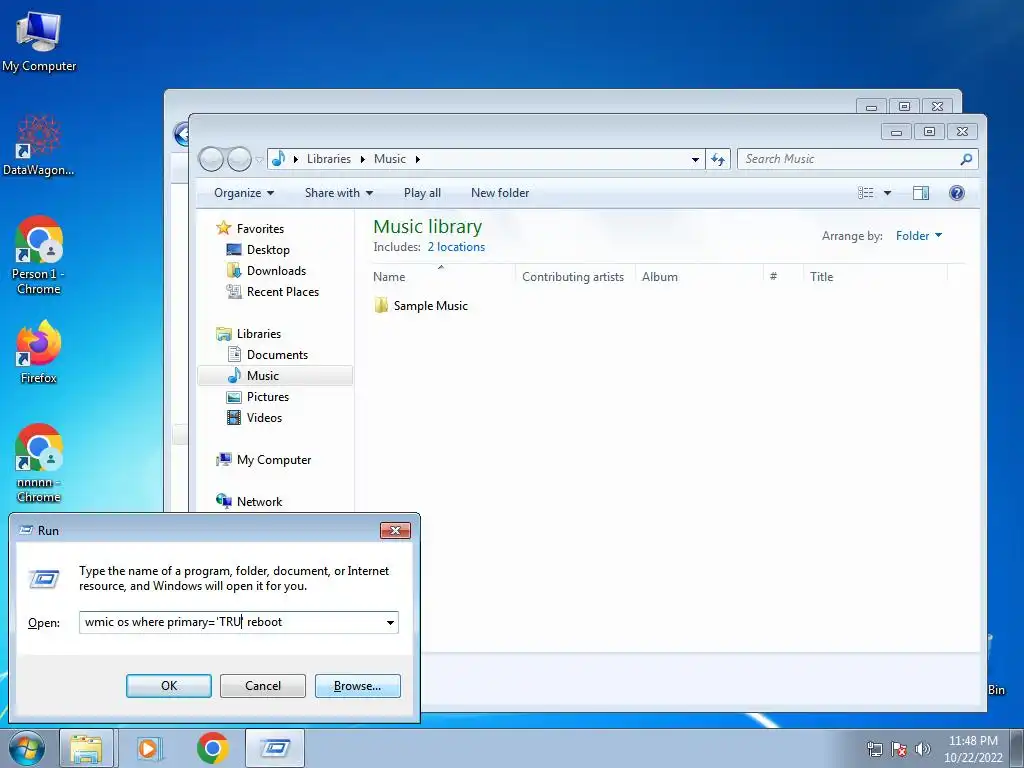Open Chrome from the taskbar
The image size is (1024, 768).
(x=213, y=748)
